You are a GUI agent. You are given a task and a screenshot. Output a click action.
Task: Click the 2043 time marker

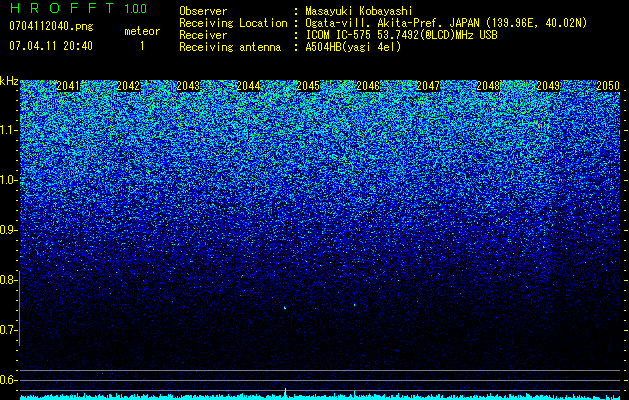(188, 86)
